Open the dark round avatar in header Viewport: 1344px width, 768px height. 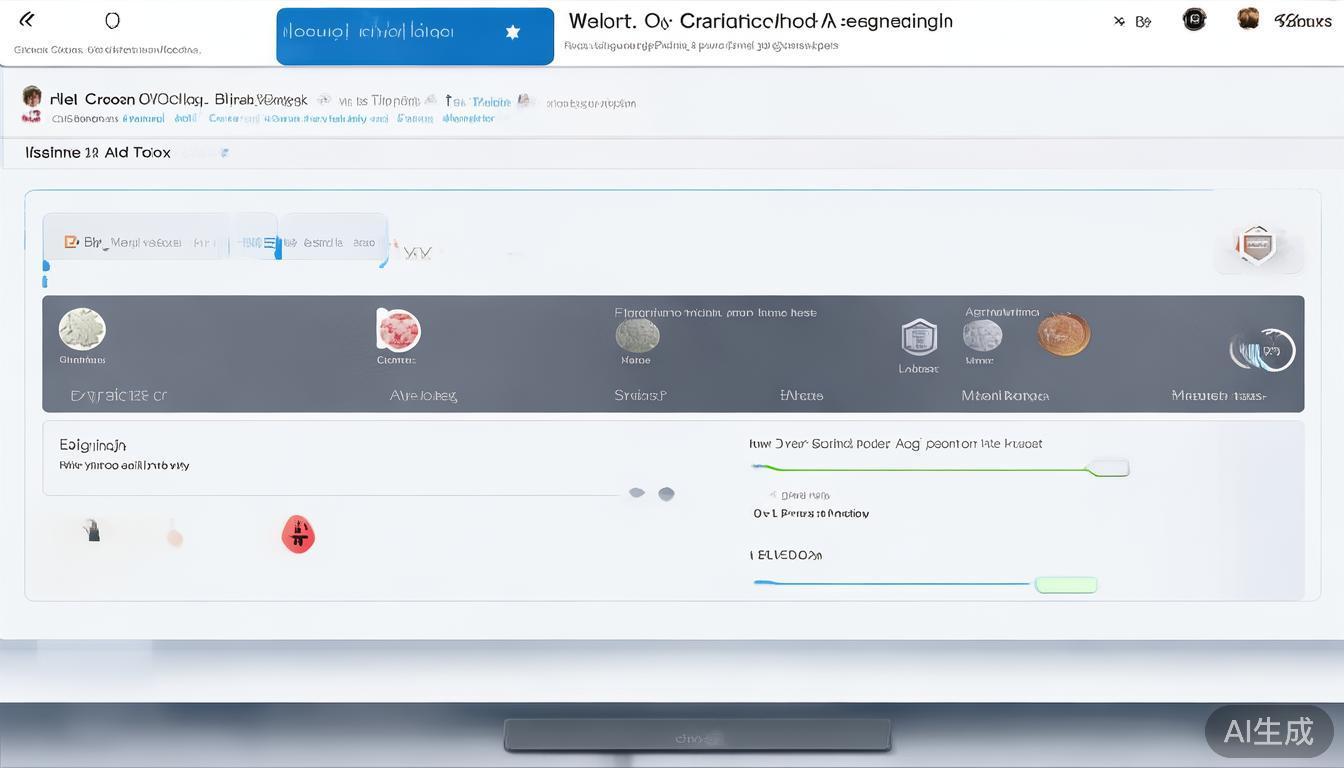pos(1194,20)
